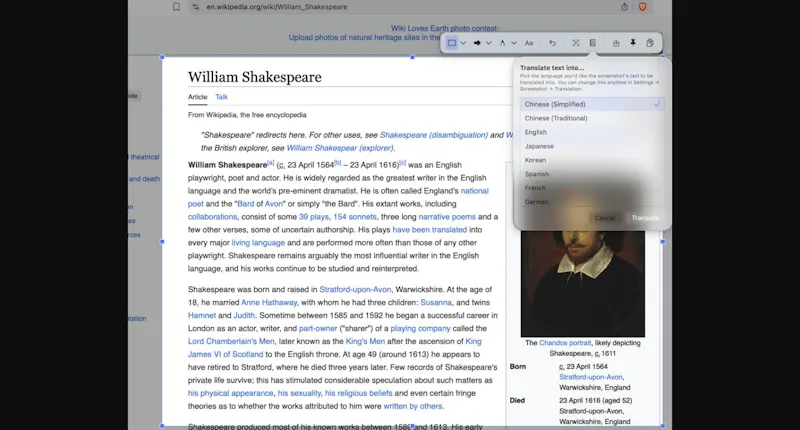Follow the 'have been translated' link

(x=430, y=230)
